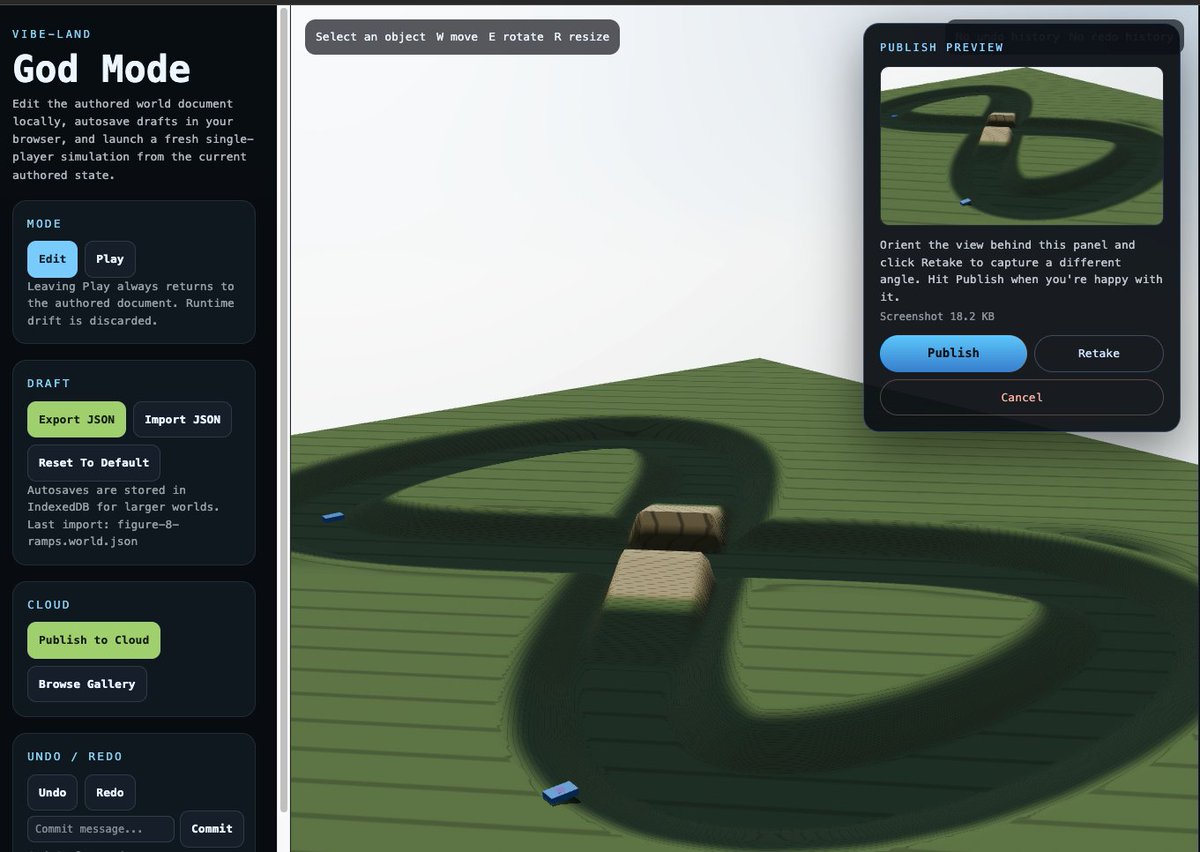This screenshot has width=1200, height=852.
Task: Click Reset To Default button
Action: [x=94, y=463]
